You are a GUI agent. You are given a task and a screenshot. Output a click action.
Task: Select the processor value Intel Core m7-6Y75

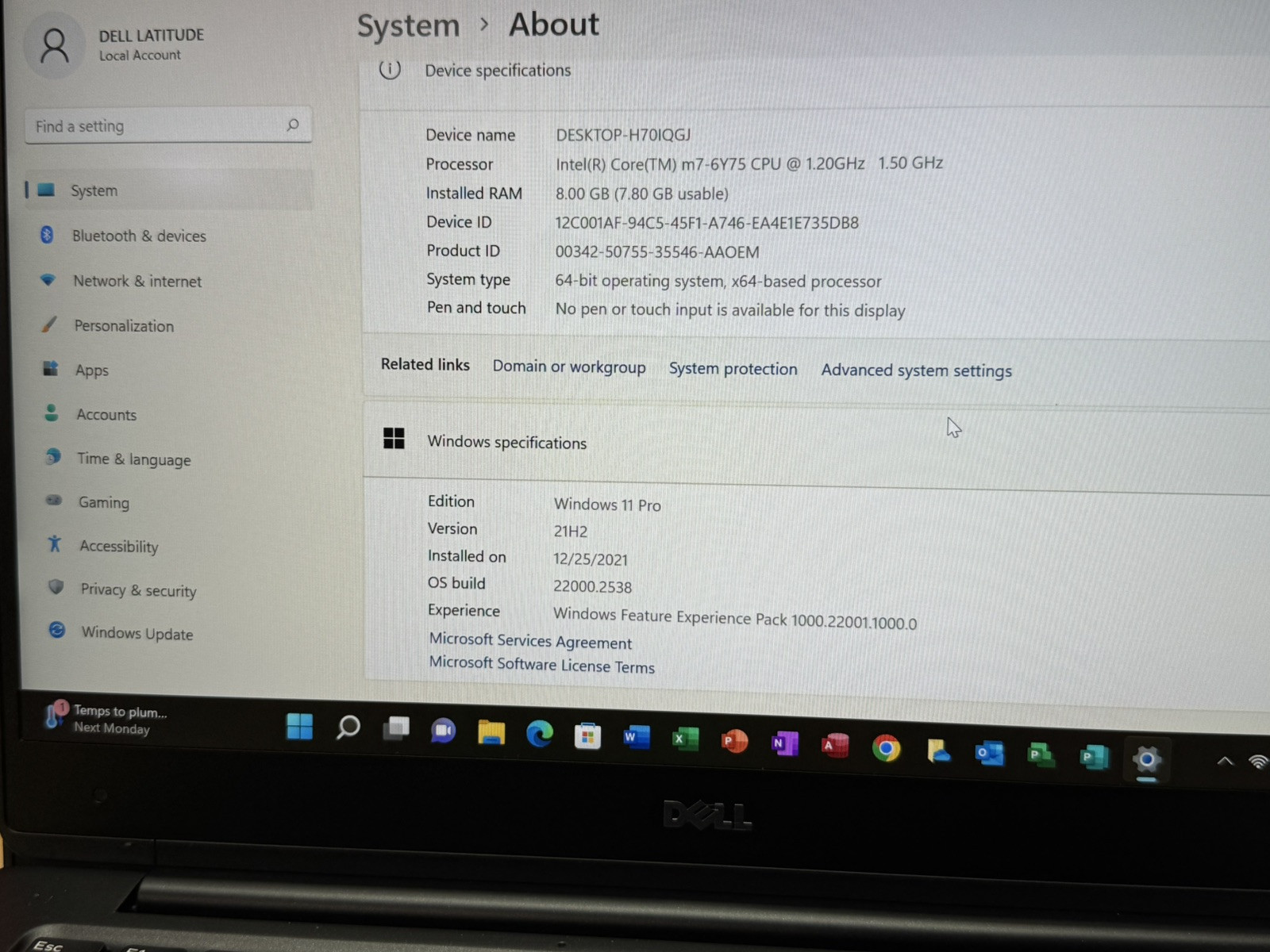coord(749,163)
